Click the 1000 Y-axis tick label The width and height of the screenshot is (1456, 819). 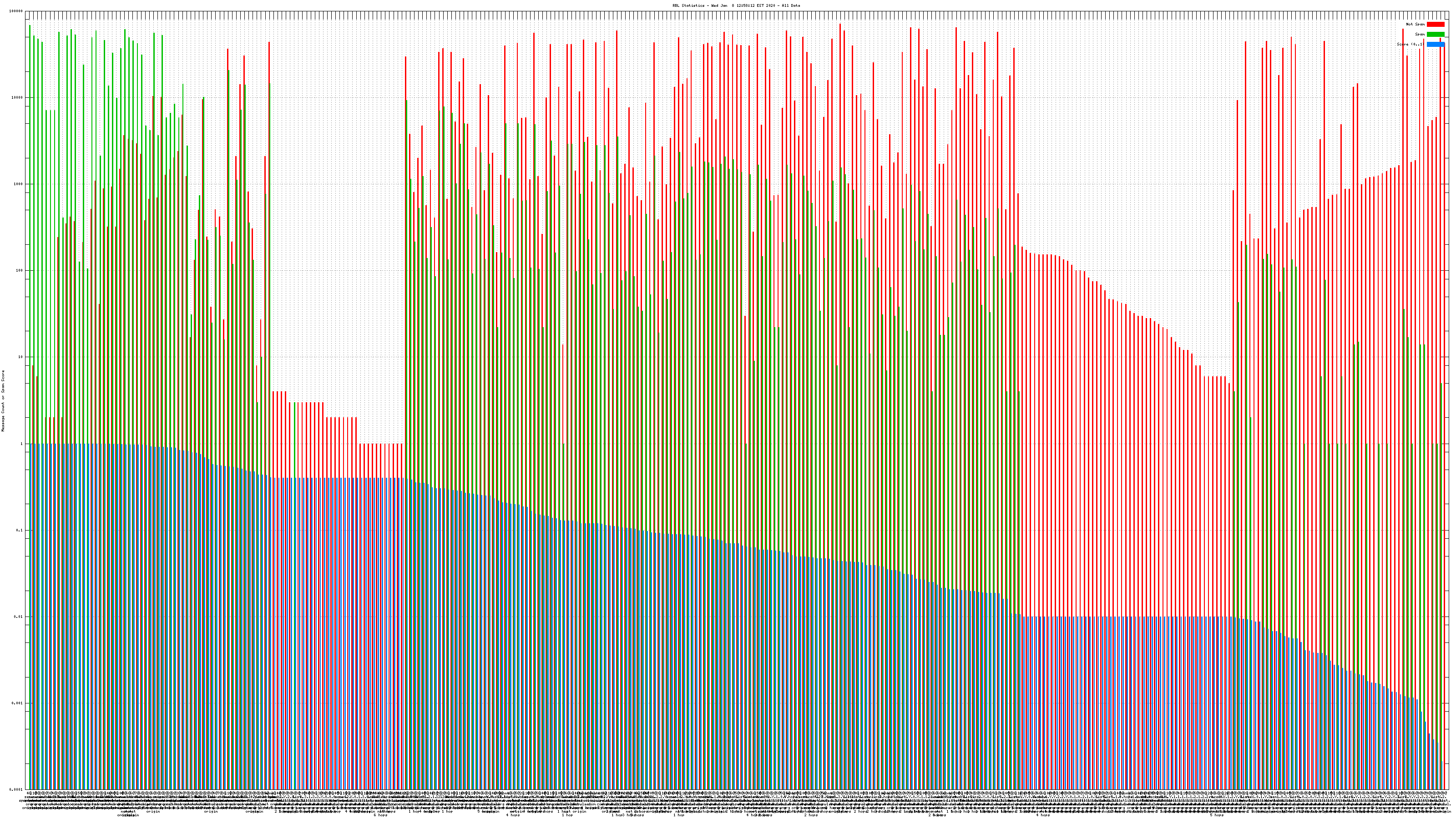[18, 184]
